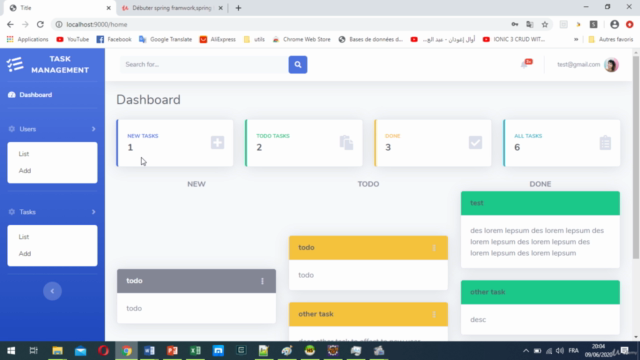This screenshot has width=640, height=360.
Task: Open Add under Tasks section
Action: [24, 253]
